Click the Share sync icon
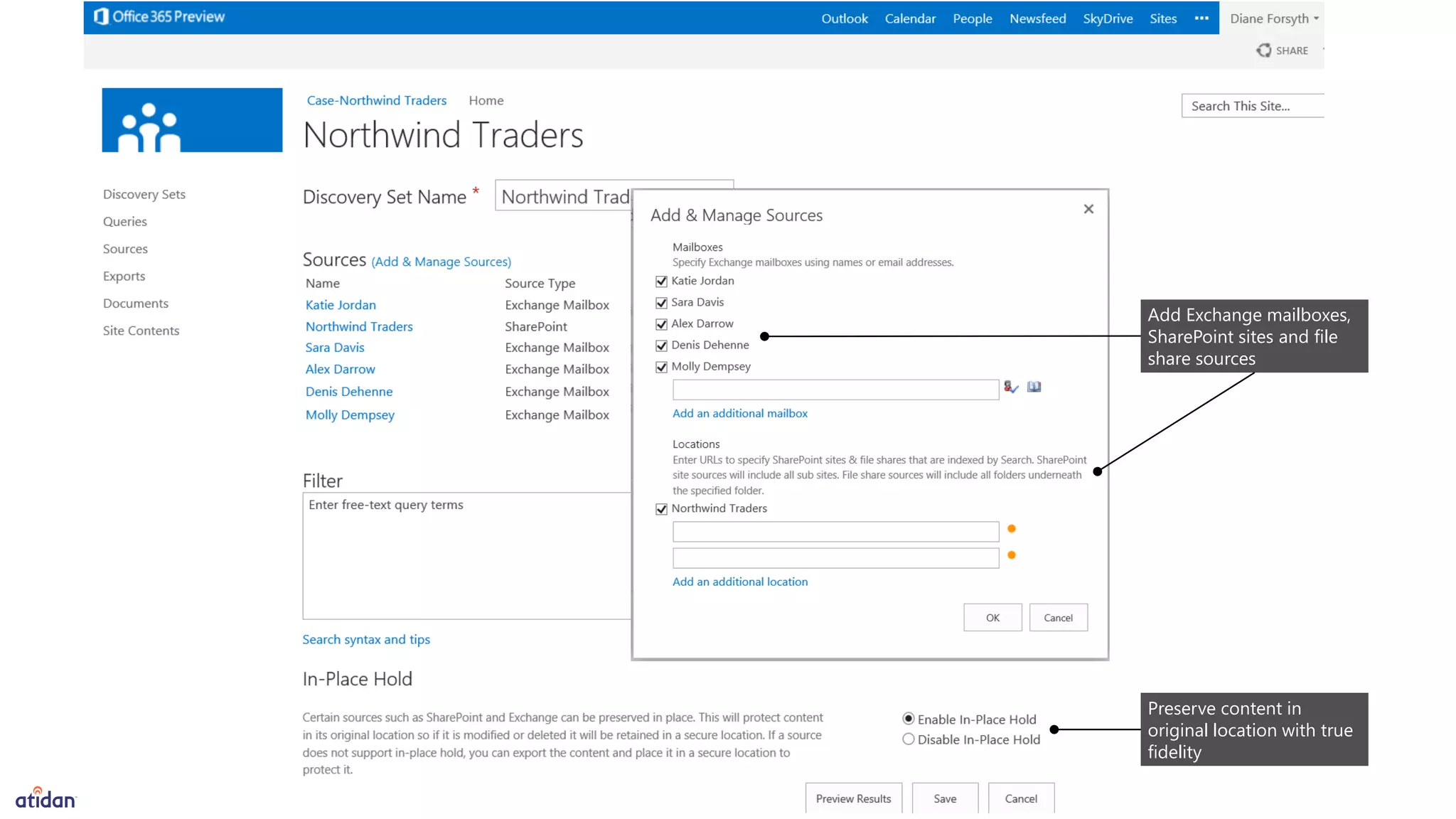 [x=1263, y=50]
